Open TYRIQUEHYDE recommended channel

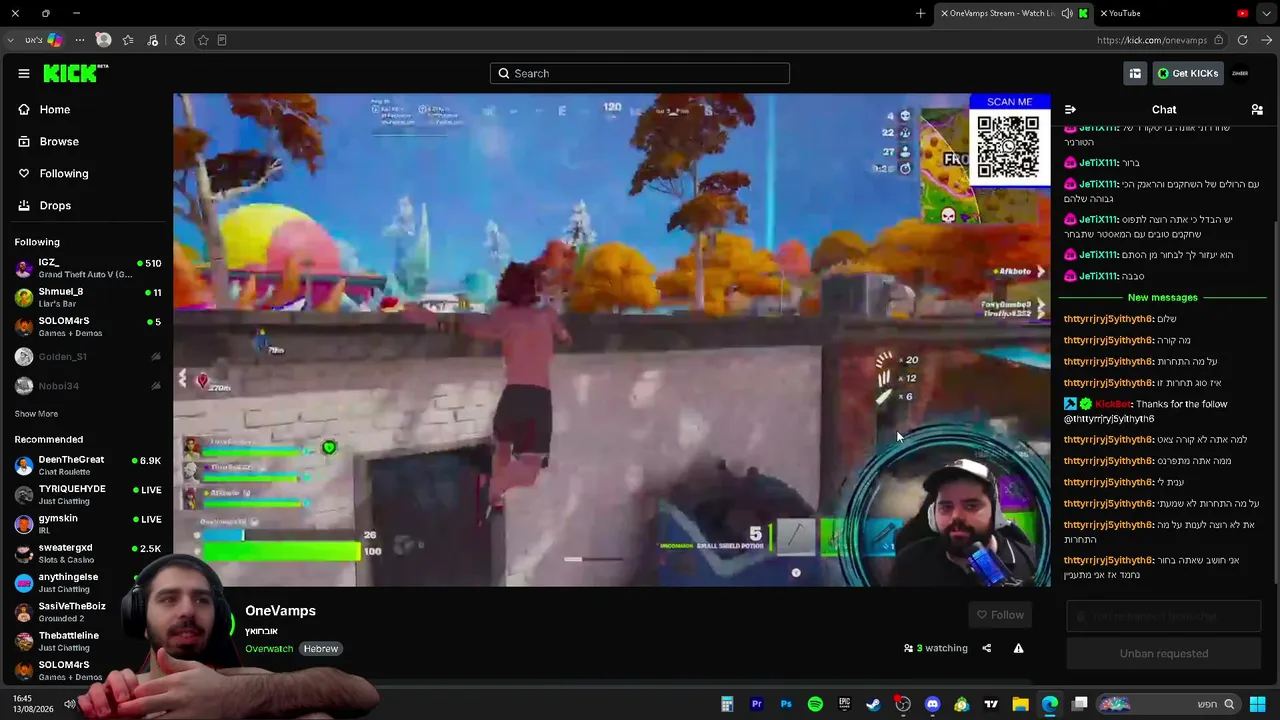88,494
